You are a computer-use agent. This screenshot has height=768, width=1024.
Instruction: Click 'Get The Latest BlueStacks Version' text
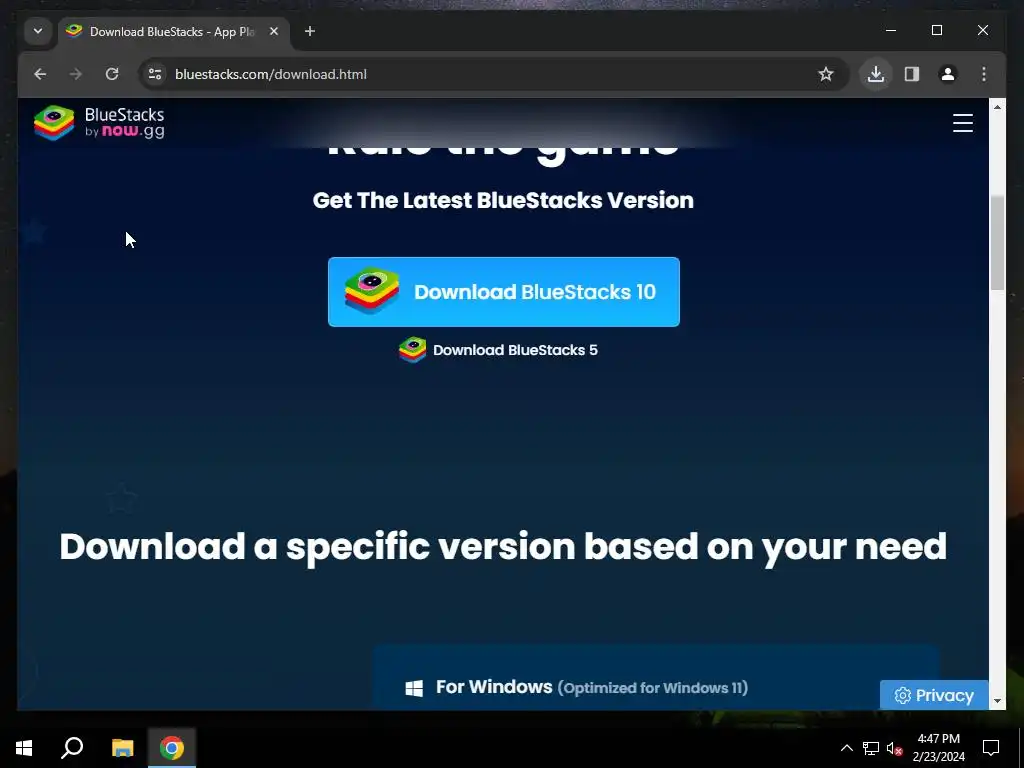point(503,200)
